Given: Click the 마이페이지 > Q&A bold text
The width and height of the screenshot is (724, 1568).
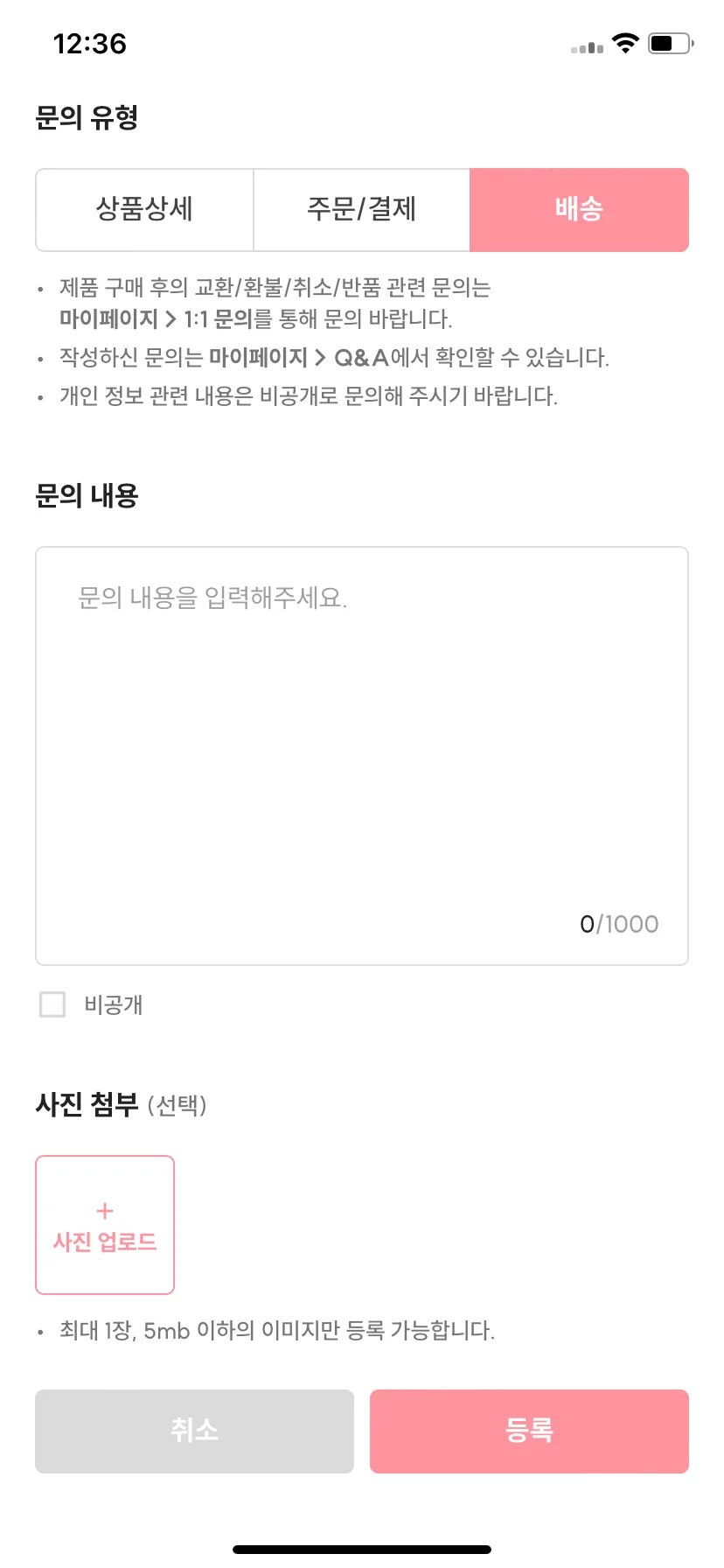Looking at the screenshot, I should [x=299, y=357].
